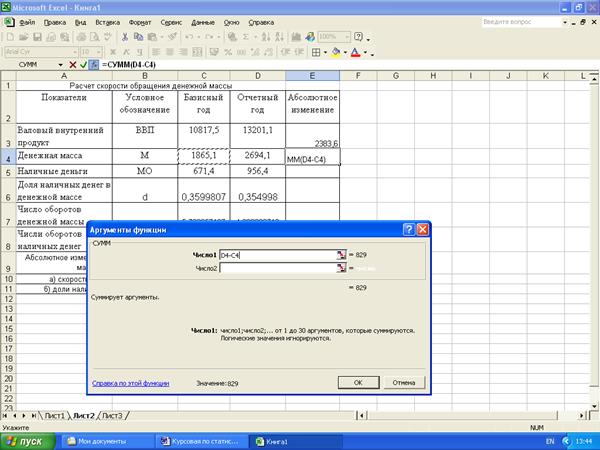Viewport: 600px width, 450px height.
Task: Click the cancel (X) formula entry icon
Action: pos(72,65)
